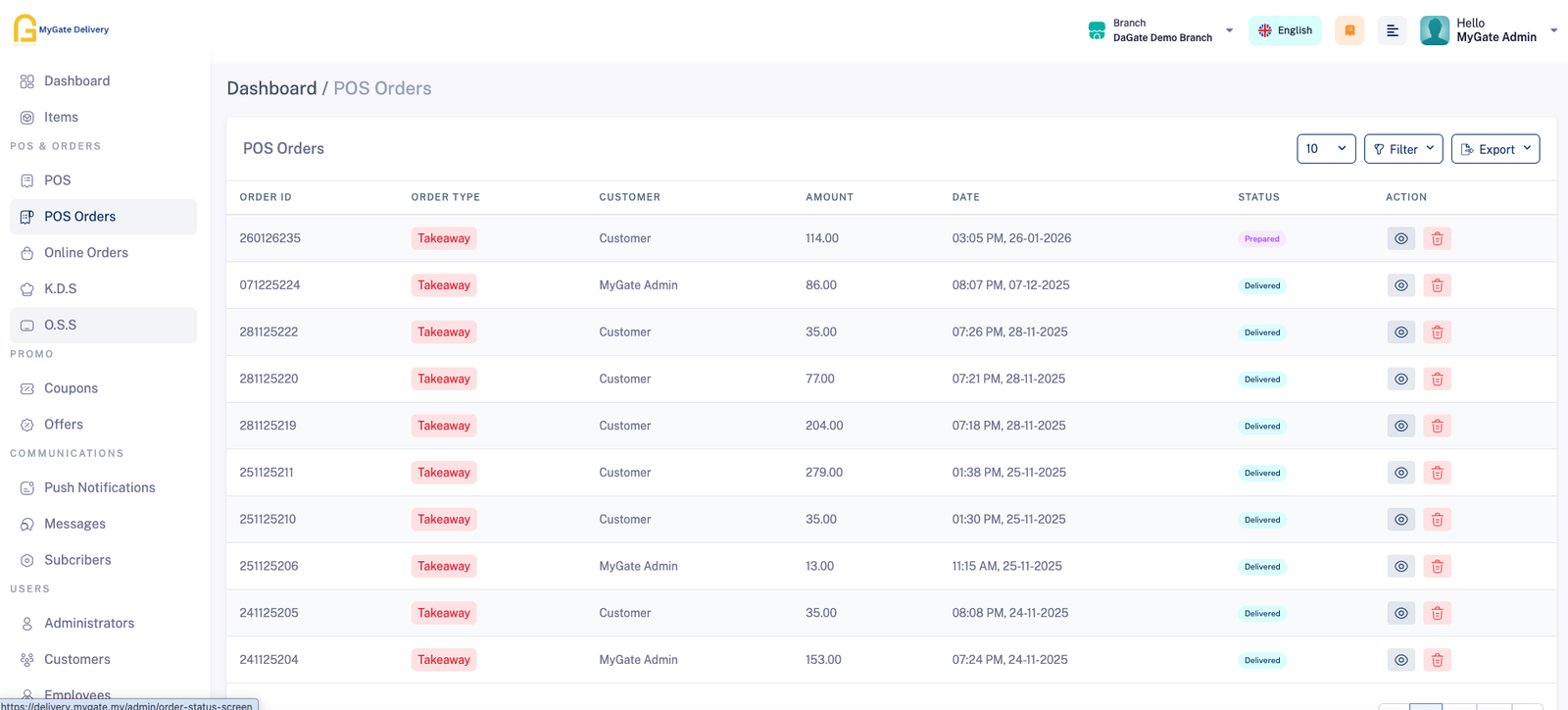Delete order 241125204 via trash icon
The height and width of the screenshot is (710, 1568).
pos(1437,660)
